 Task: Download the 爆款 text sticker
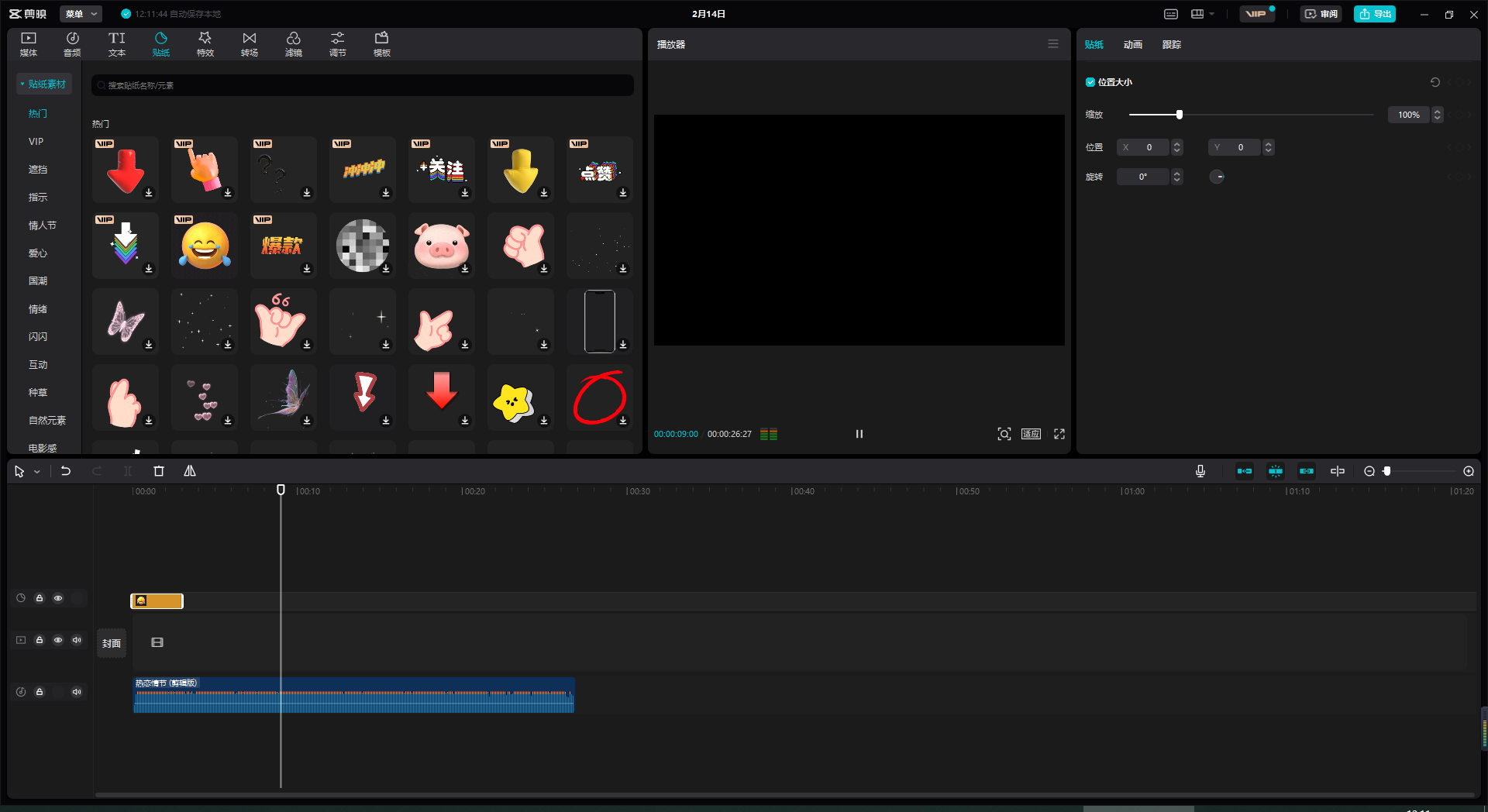tap(307, 269)
